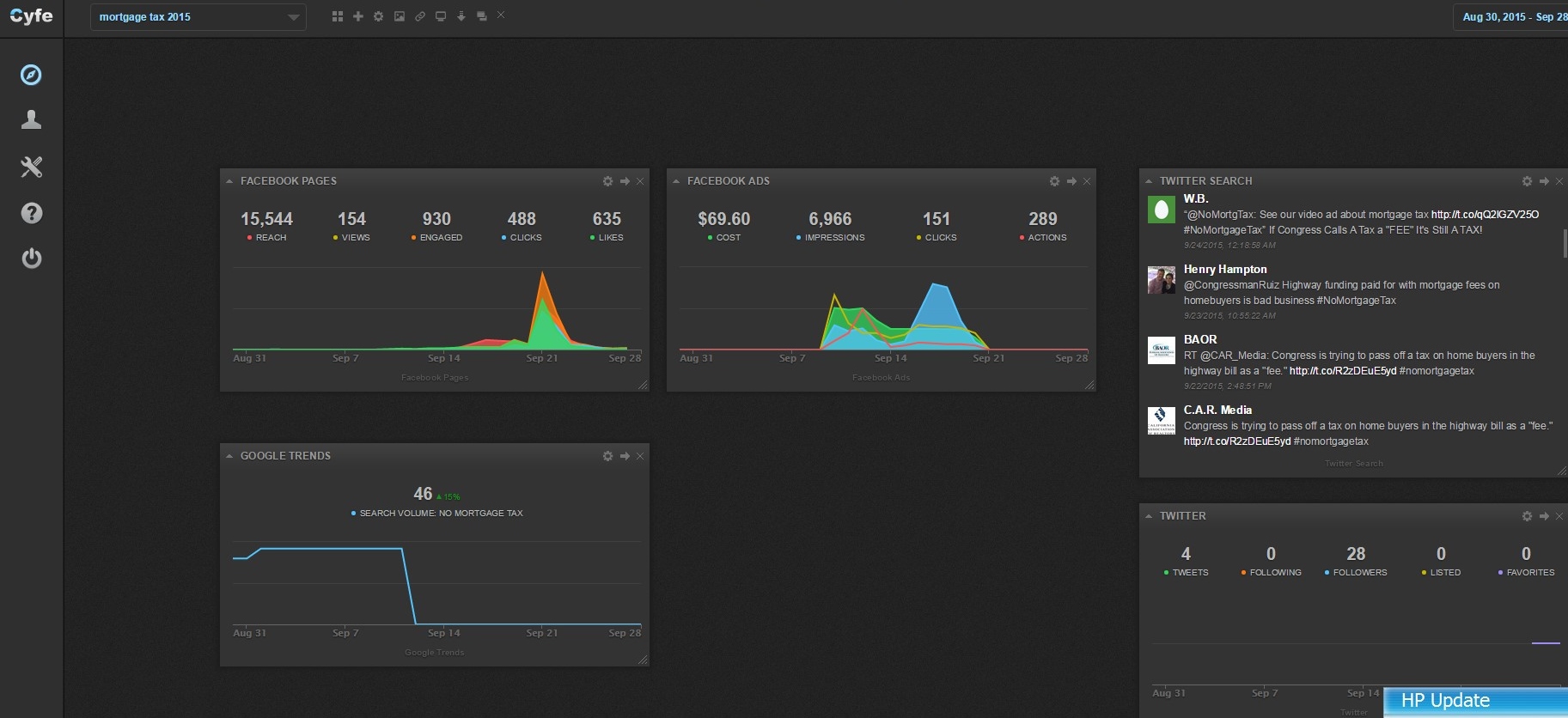Image resolution: width=1568 pixels, height=718 pixels.
Task: Open the Henry Hampton profile name
Action: click(1225, 270)
